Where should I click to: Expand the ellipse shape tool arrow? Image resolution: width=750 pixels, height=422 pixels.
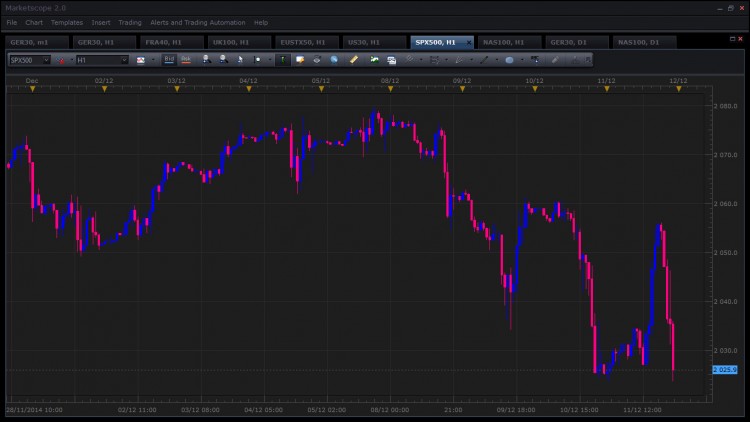click(522, 60)
